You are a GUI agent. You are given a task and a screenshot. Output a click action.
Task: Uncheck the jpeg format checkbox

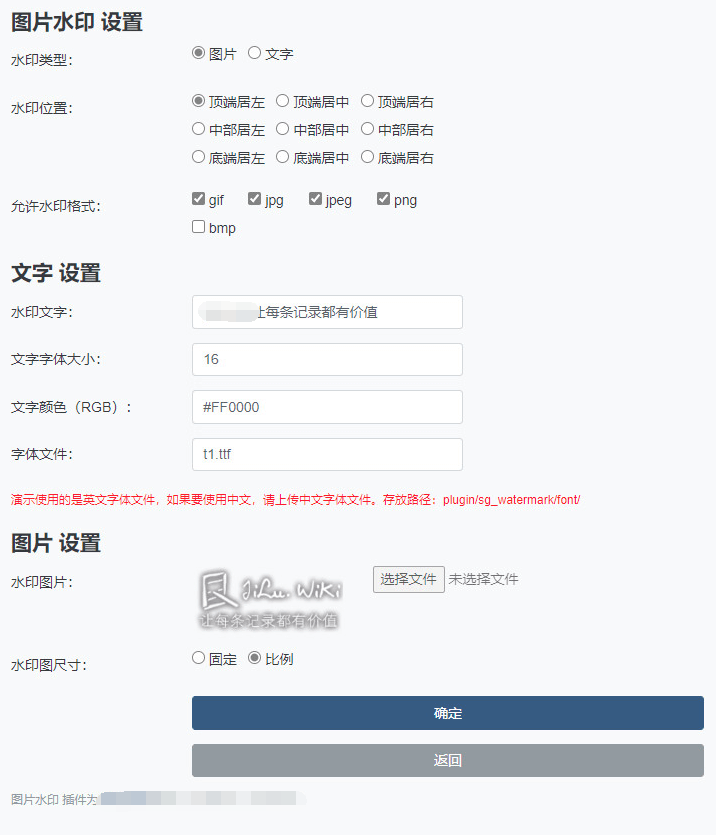(315, 199)
